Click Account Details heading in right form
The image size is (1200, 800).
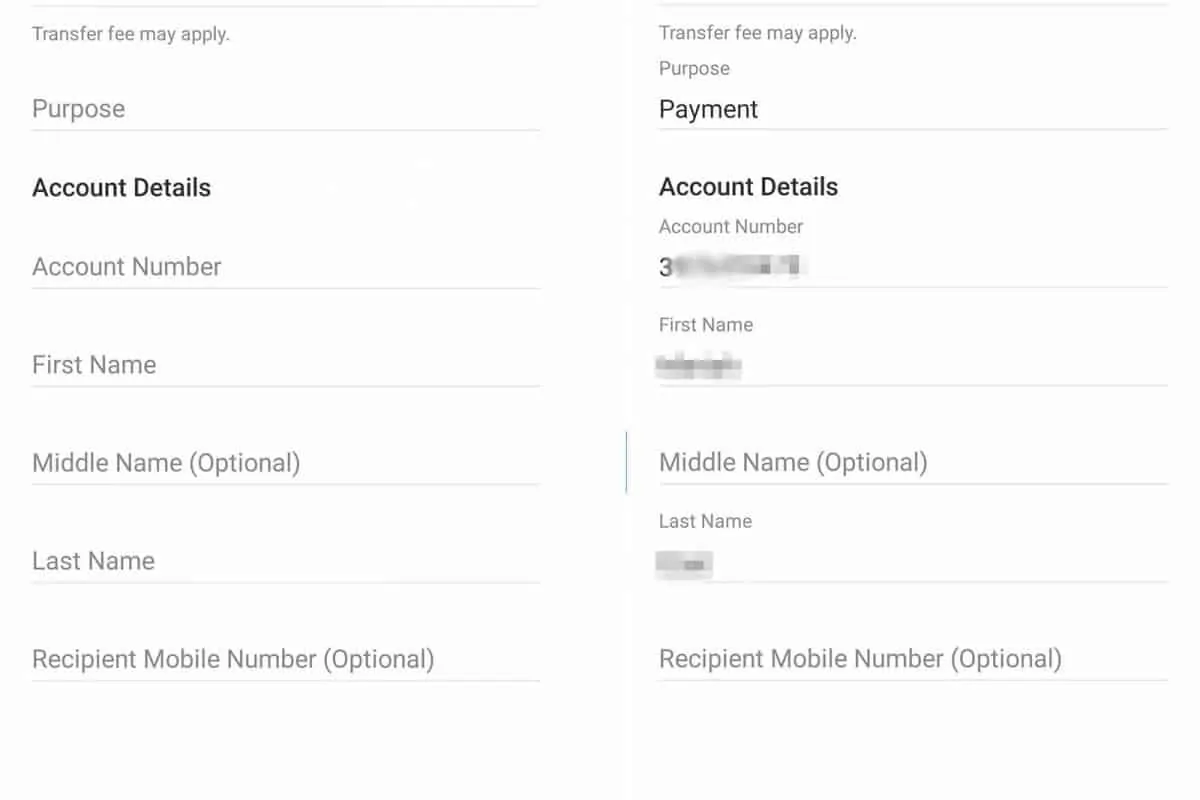(749, 187)
